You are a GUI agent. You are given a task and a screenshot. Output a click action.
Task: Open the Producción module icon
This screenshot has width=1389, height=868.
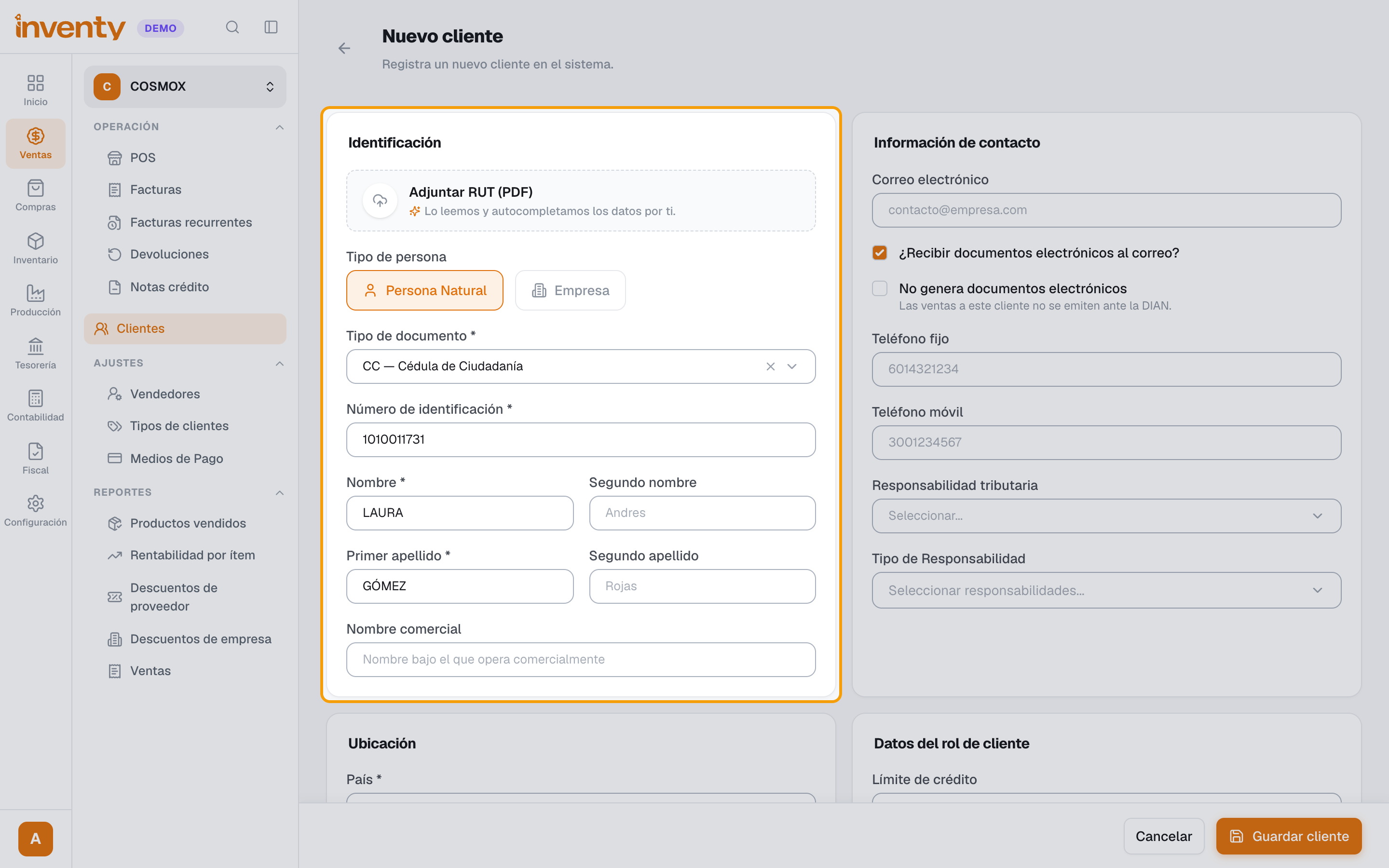36,301
